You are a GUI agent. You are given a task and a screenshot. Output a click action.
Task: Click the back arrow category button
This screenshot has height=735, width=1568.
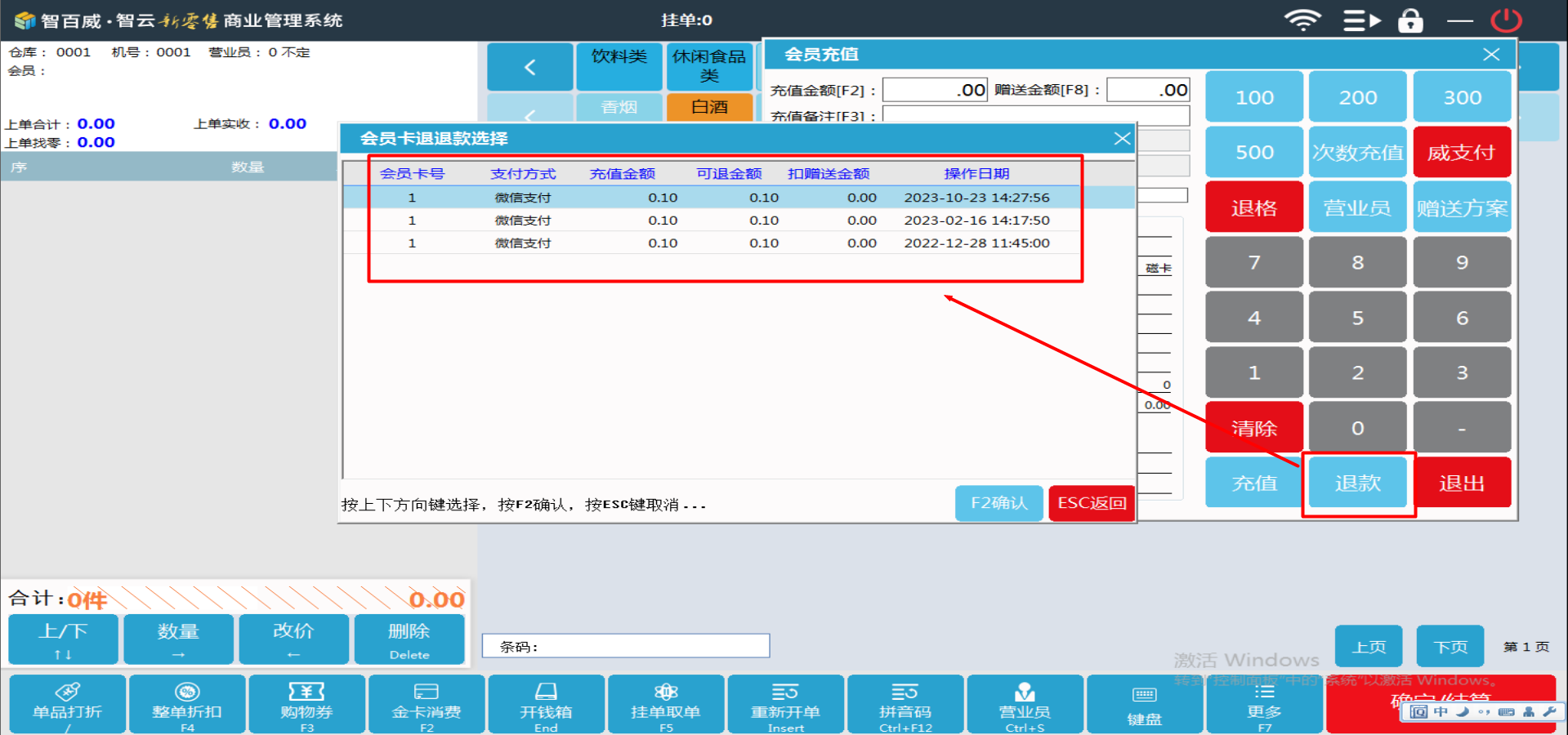coord(529,67)
